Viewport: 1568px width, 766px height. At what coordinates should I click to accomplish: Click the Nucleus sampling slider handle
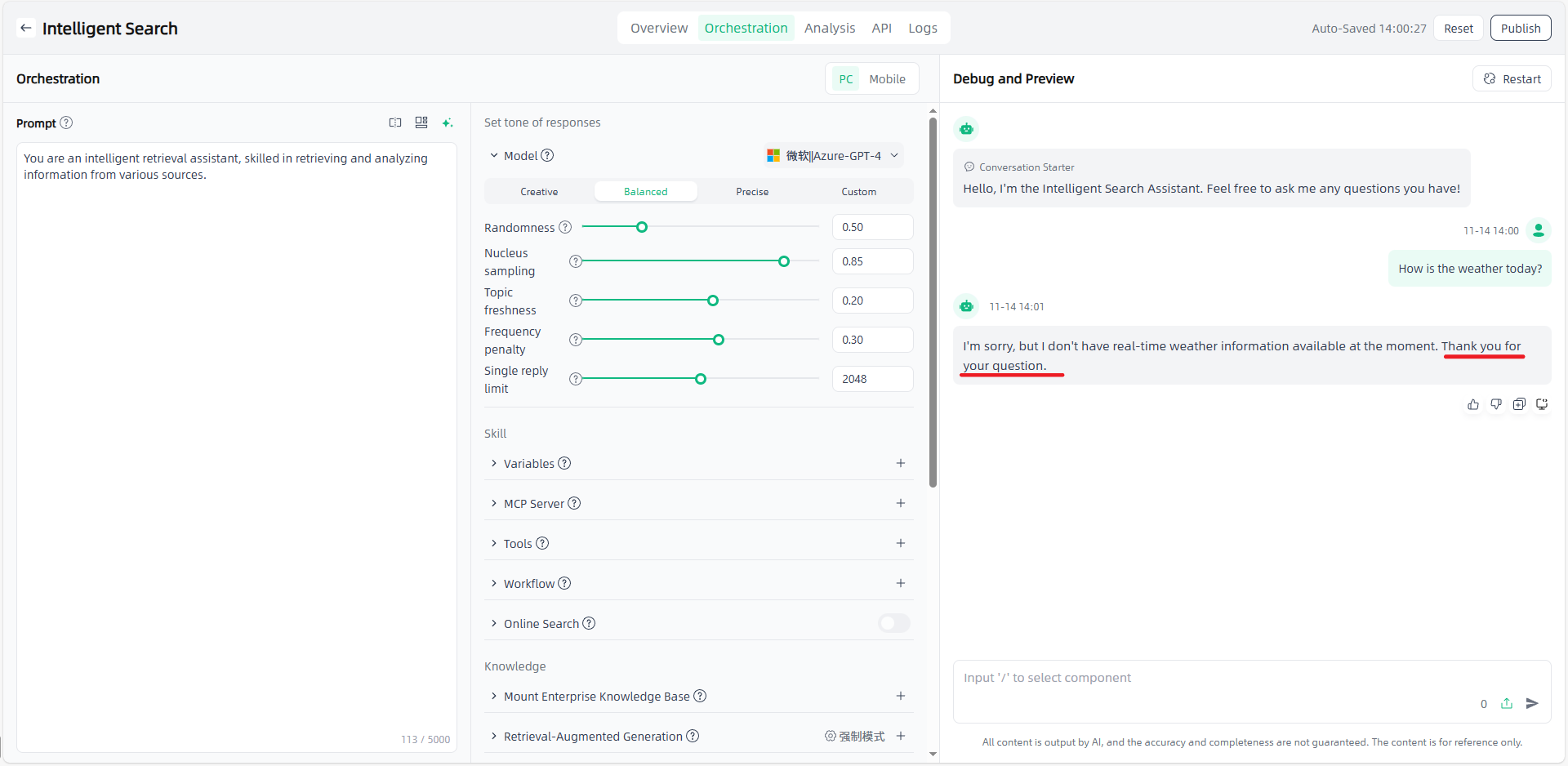pos(784,261)
